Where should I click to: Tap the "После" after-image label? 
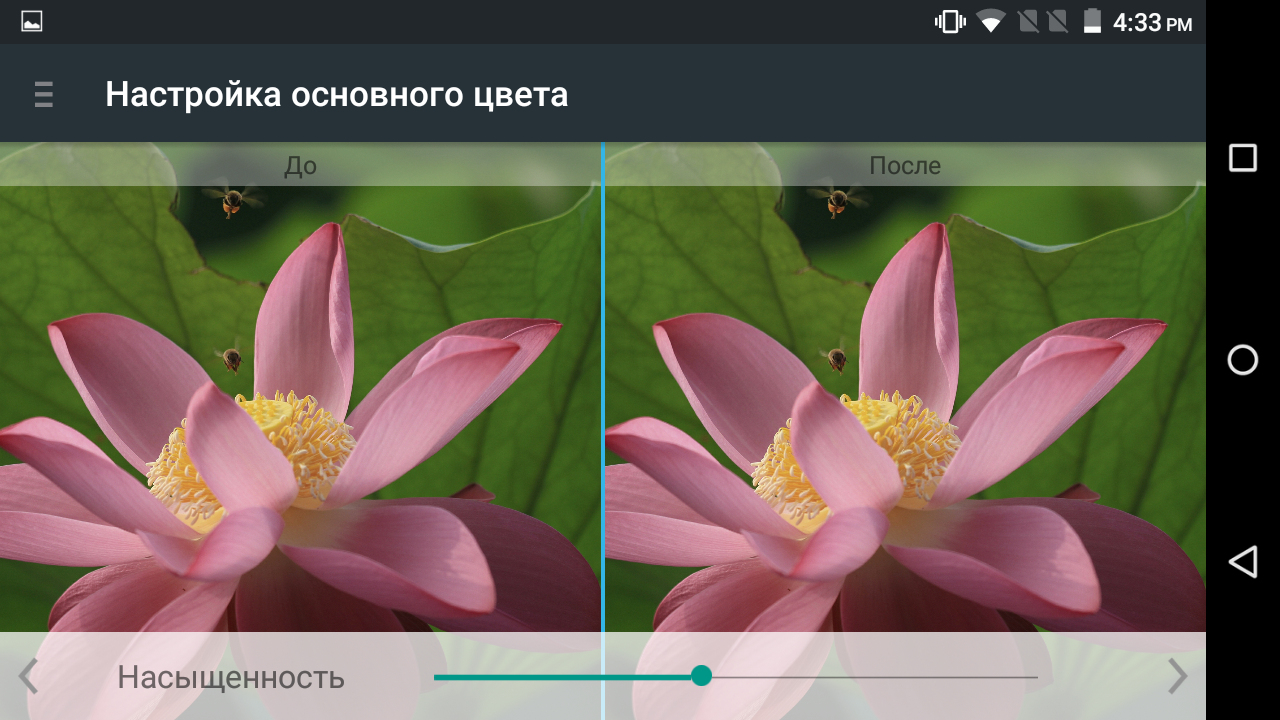click(x=905, y=165)
